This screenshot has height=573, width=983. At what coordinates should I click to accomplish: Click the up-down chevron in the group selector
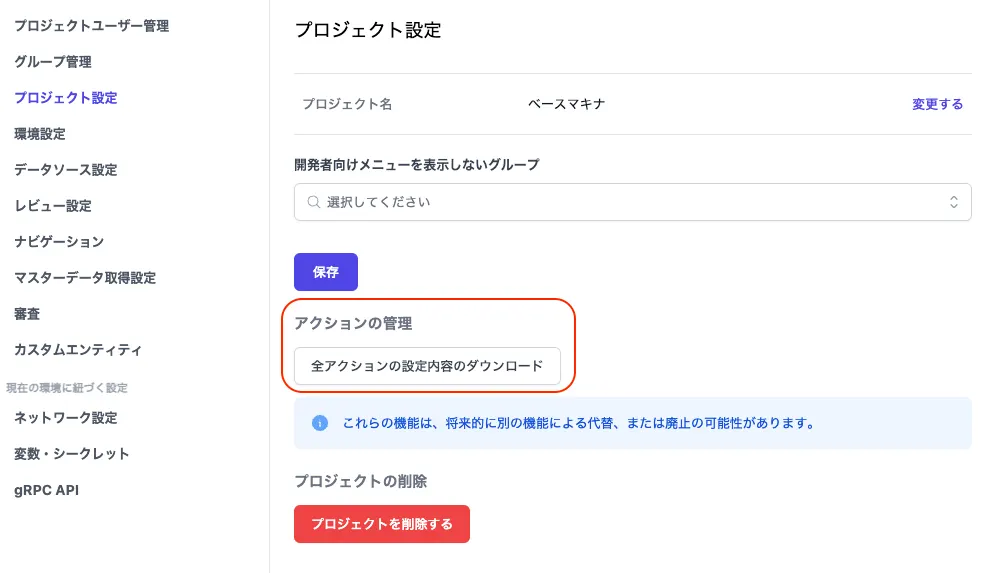coord(954,202)
